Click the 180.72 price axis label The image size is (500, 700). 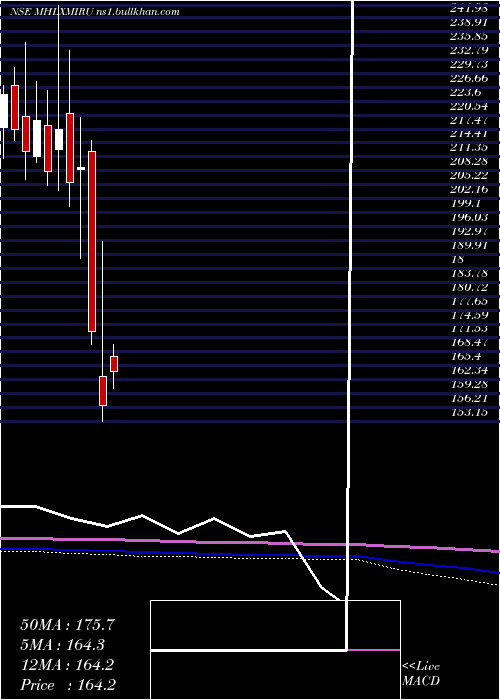[472, 286]
